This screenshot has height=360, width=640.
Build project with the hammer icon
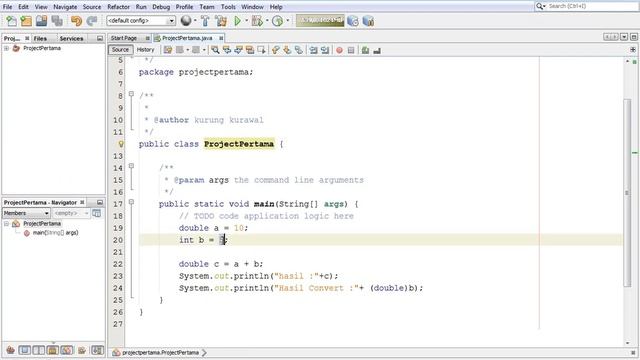tap(205, 21)
